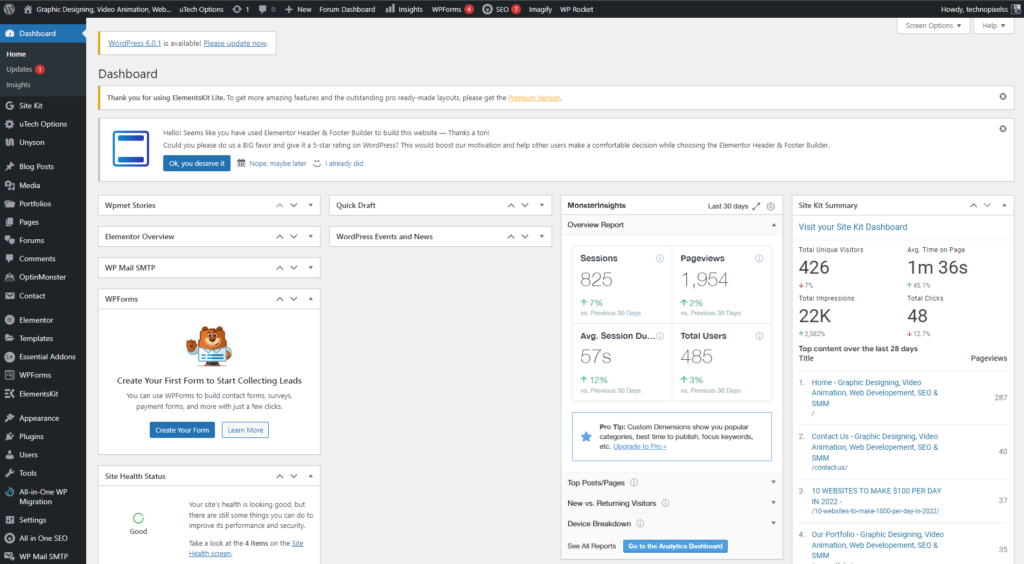The image size is (1024, 564).
Task: Click Create Your Form button
Action: pos(182,430)
